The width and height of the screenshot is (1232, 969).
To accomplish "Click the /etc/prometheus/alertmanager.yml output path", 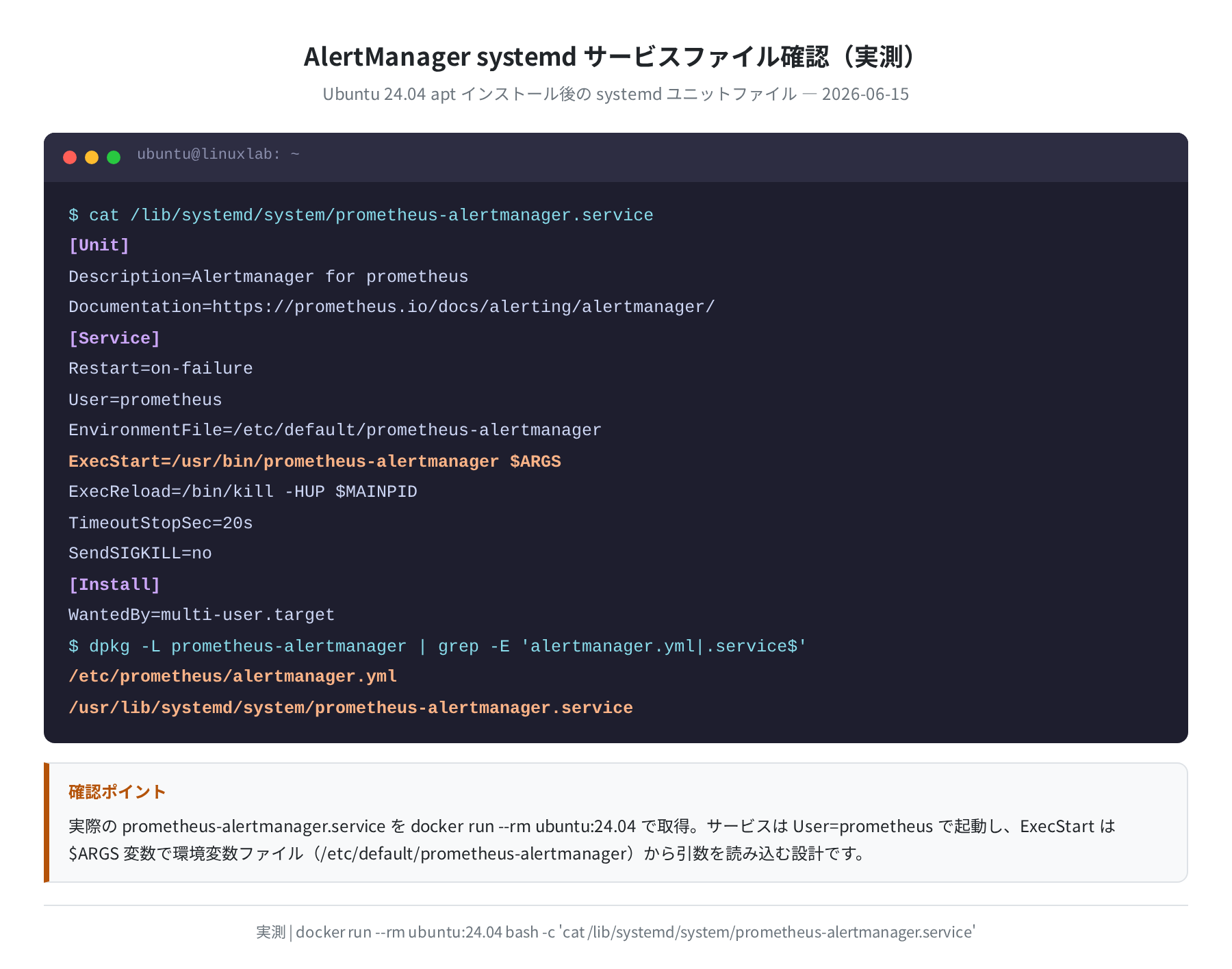I will (x=233, y=677).
